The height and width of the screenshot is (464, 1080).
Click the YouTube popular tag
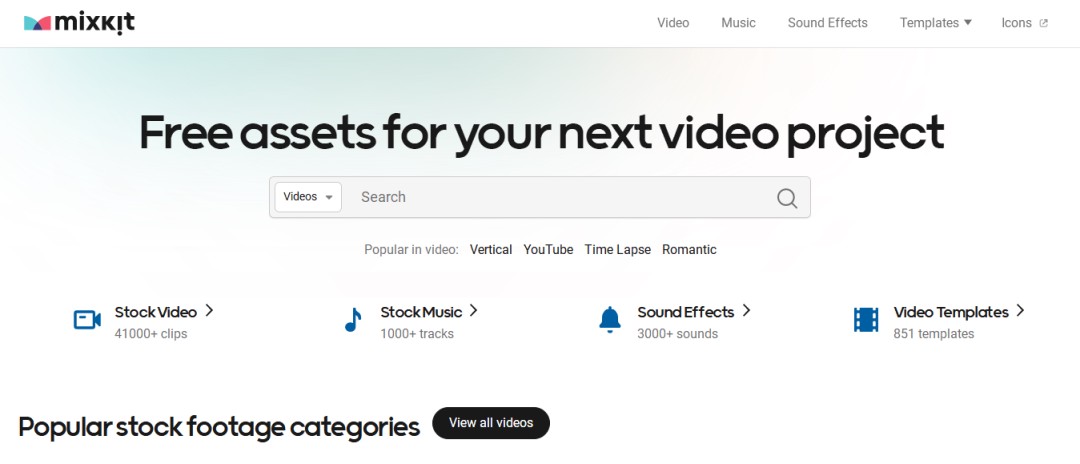[548, 250]
